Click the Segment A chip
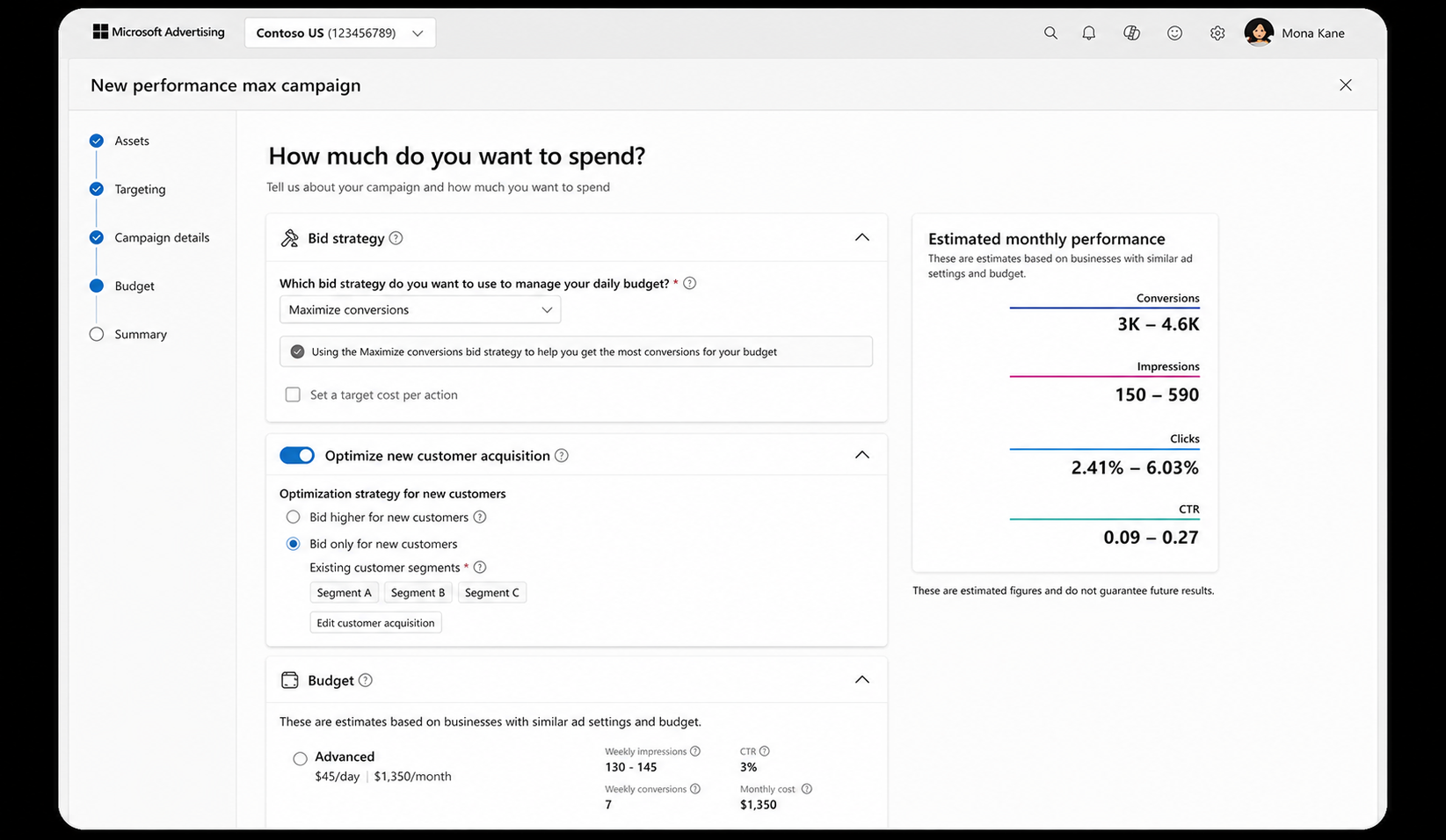 (344, 593)
